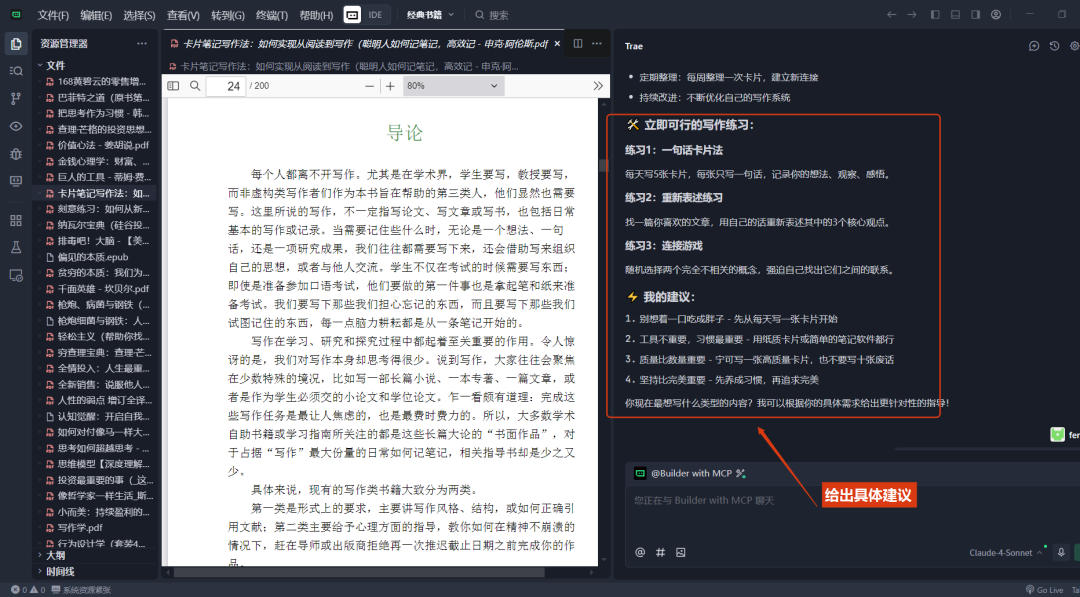1080x597 pixels.
Task: Open the 80% zoom level dropdown
Action: 452,86
